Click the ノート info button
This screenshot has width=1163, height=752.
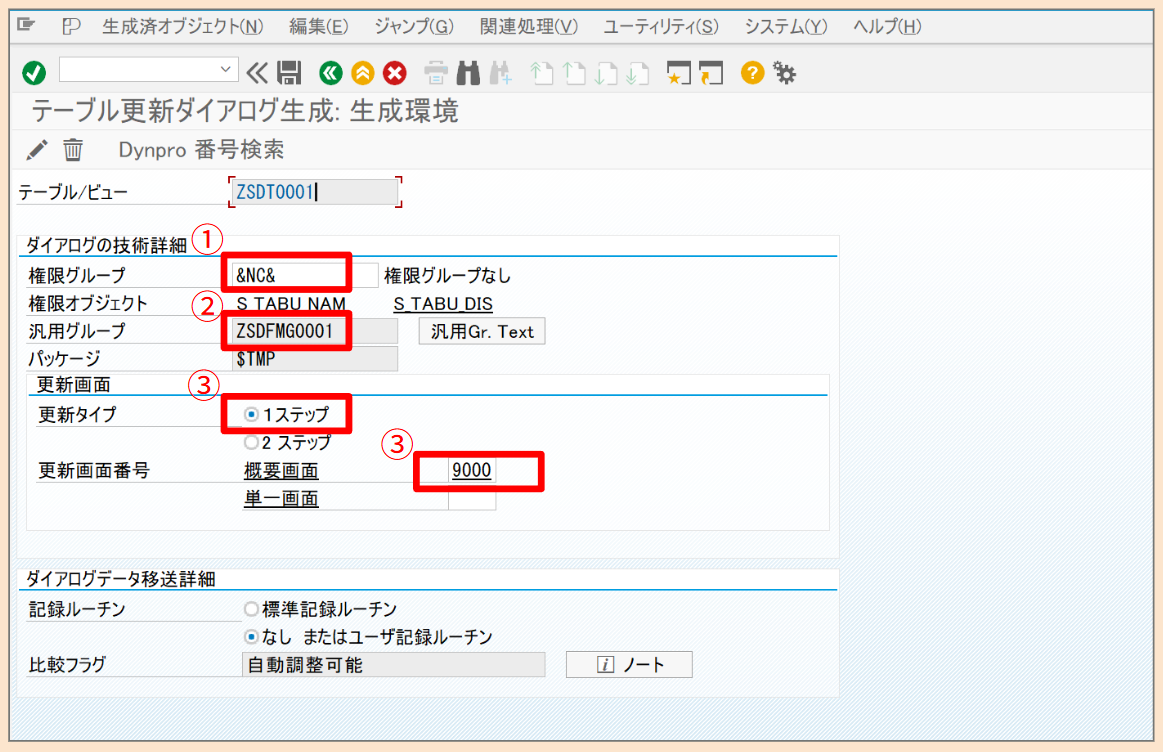629,665
